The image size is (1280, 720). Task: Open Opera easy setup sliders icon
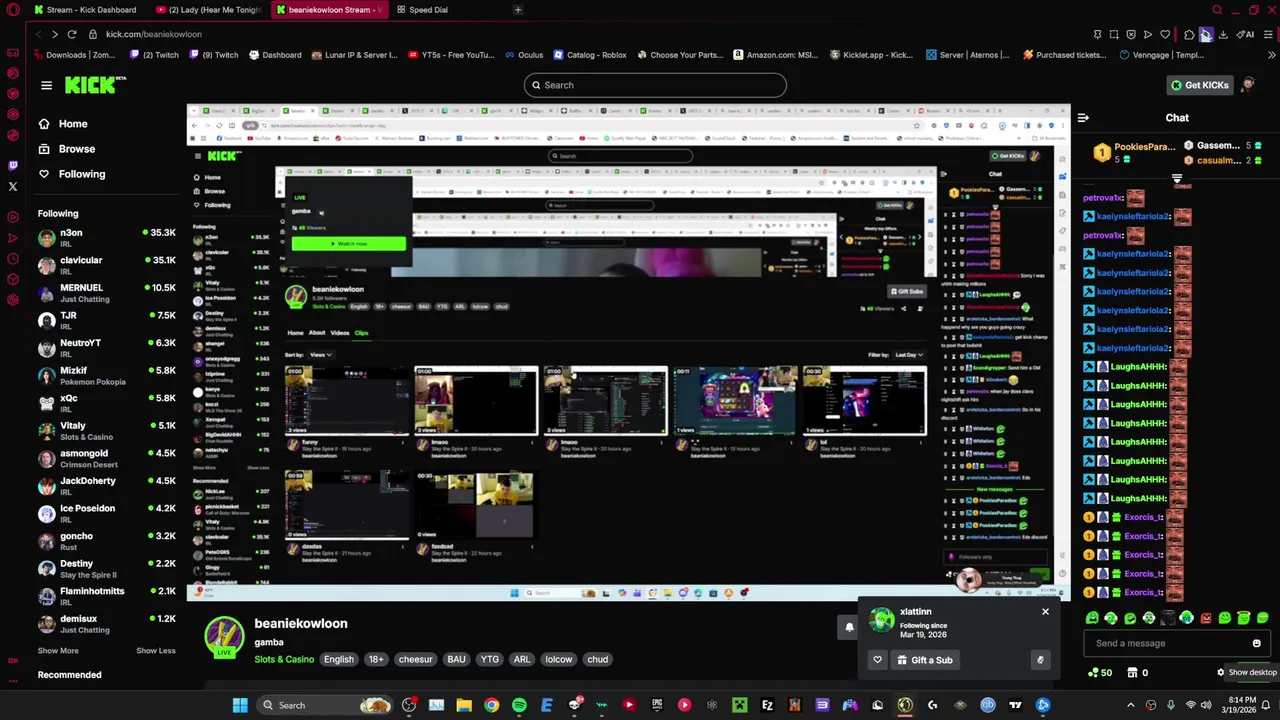1268,34
